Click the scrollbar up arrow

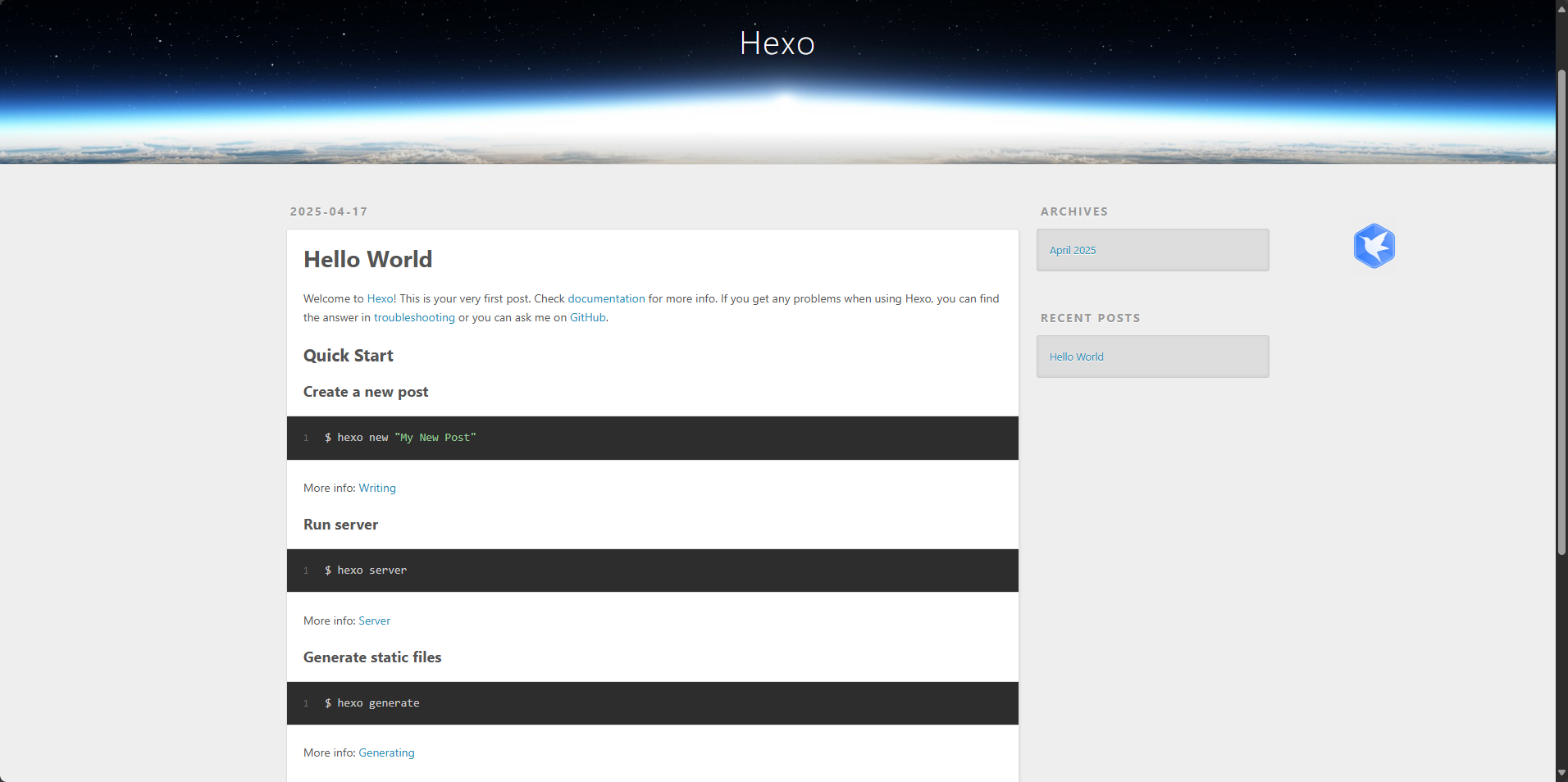(1561, 7)
